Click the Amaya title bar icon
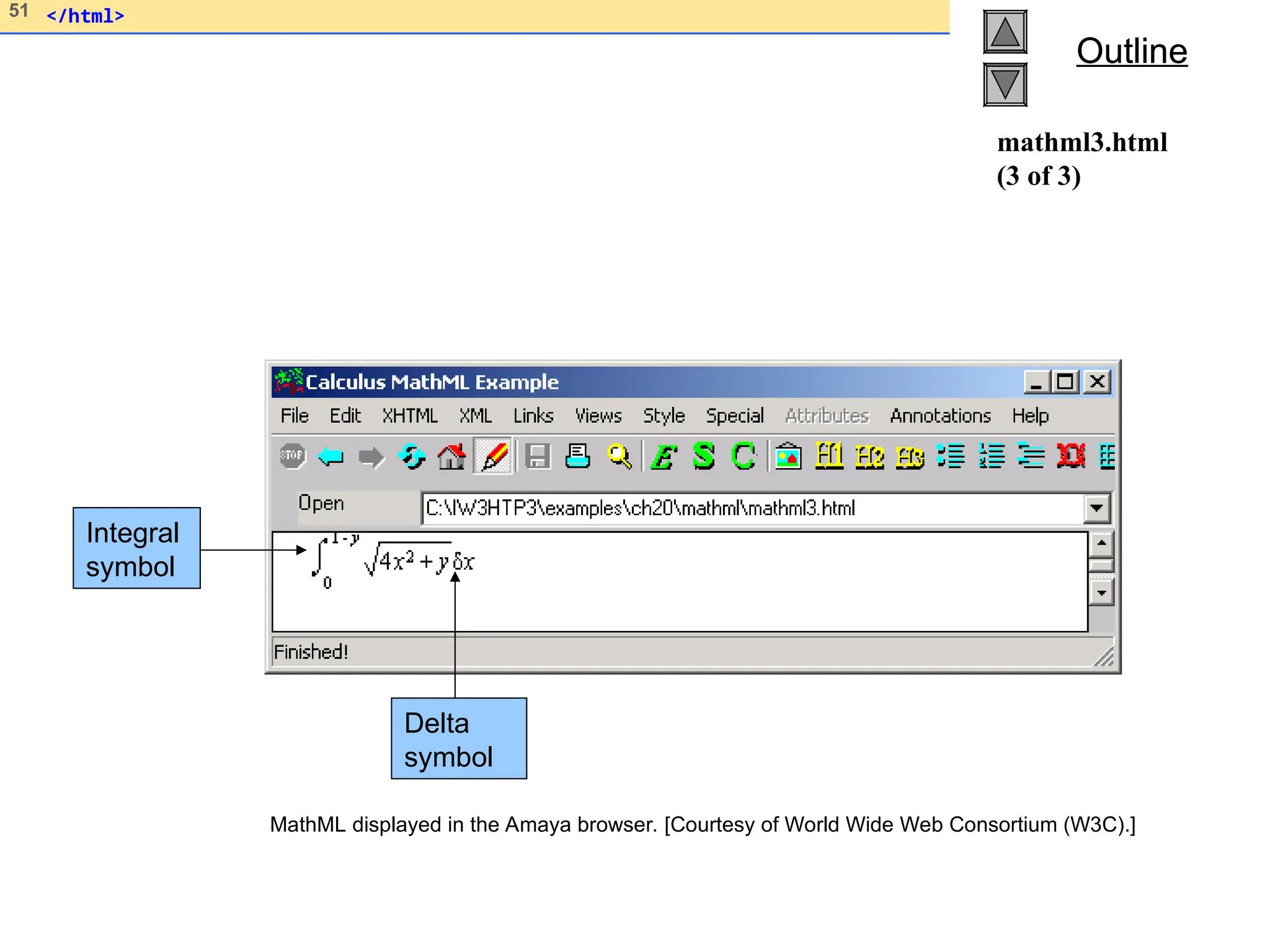The height and width of the screenshot is (952, 1270). (288, 381)
